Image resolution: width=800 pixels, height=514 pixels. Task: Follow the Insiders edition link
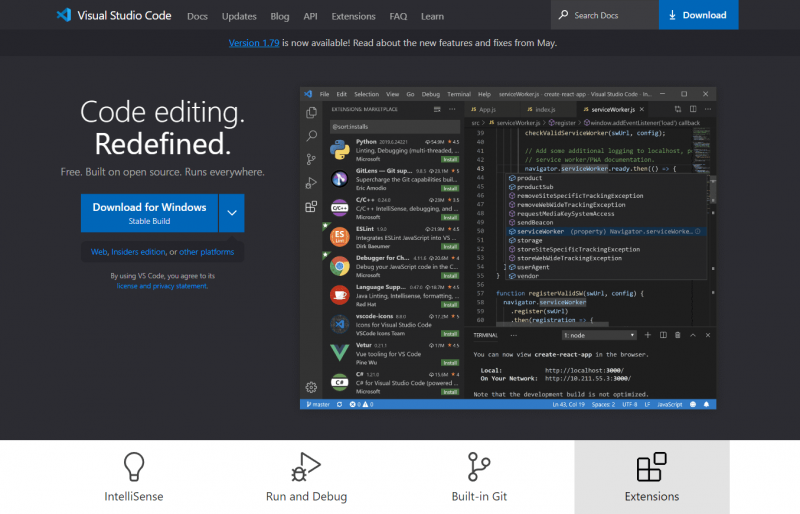pos(138,252)
